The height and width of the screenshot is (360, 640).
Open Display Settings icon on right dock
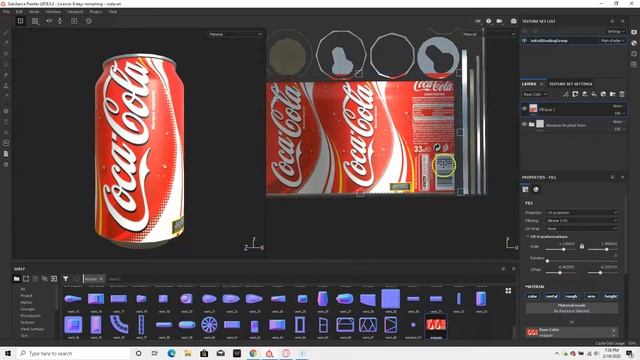634,32
